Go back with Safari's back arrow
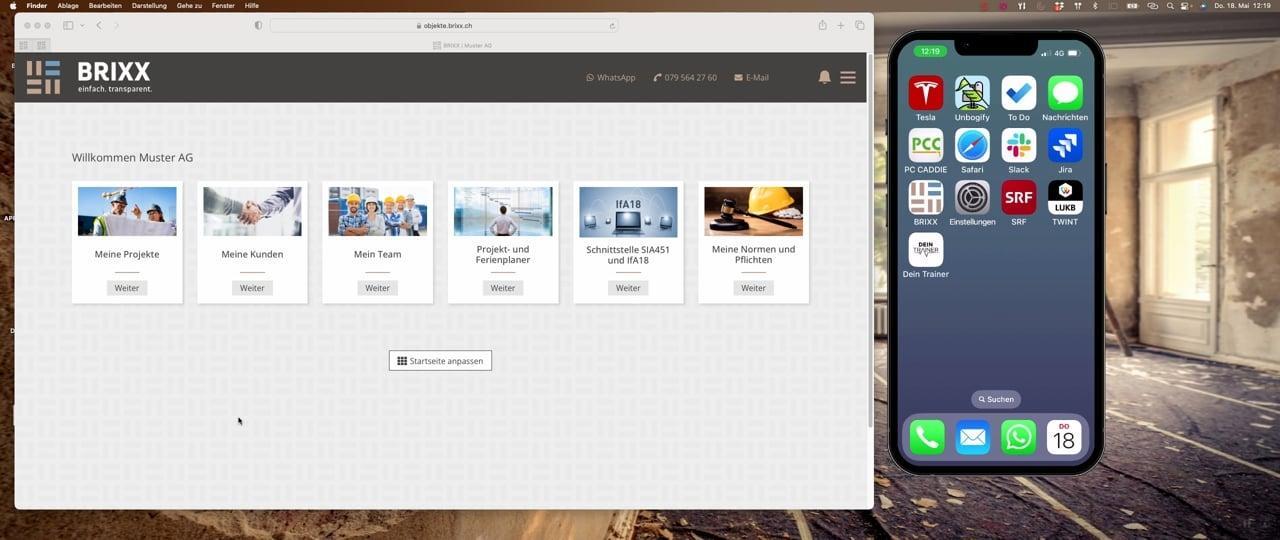The image size is (1280, 540). coord(98,25)
